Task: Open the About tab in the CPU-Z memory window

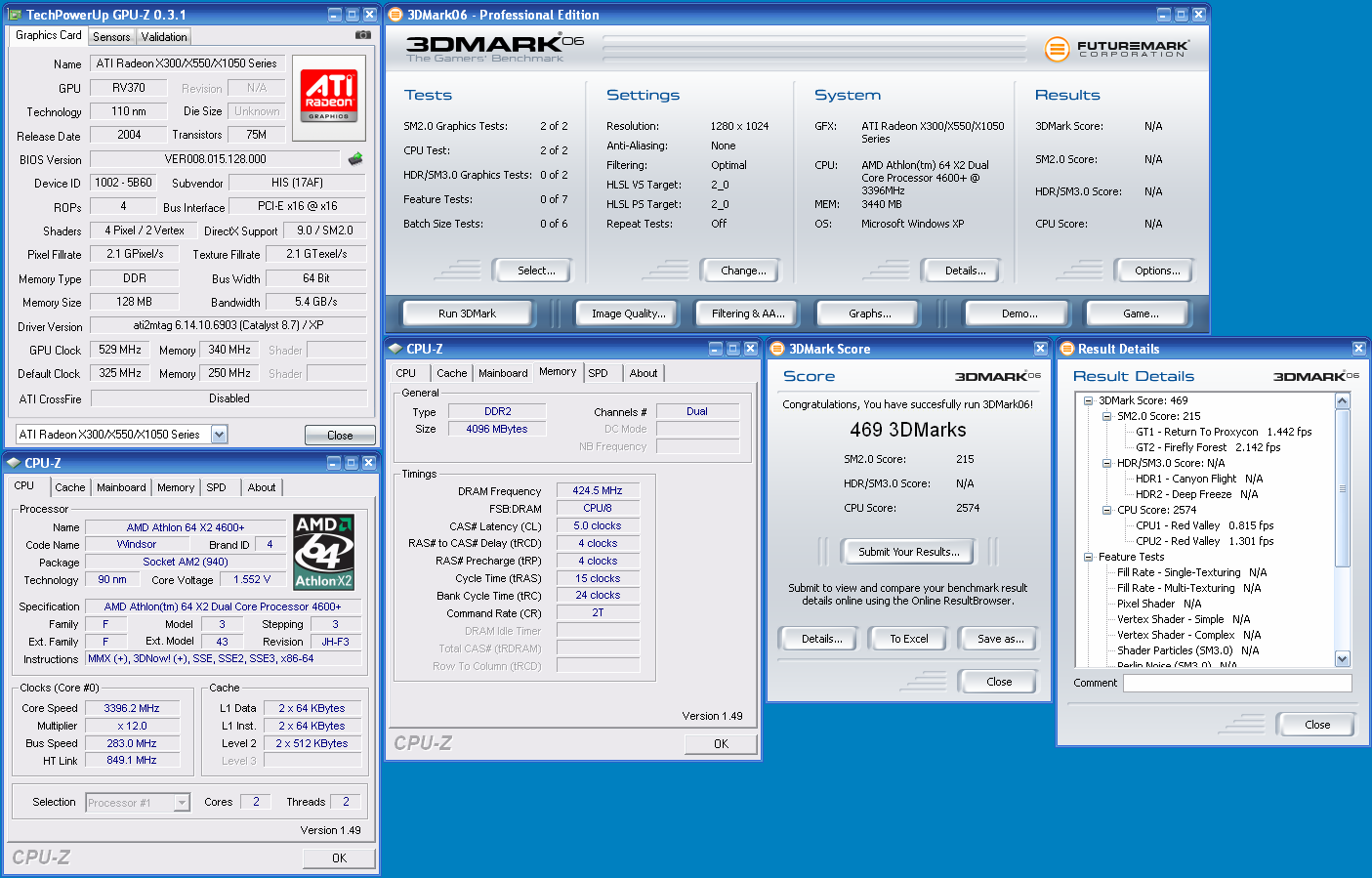Action: (x=644, y=373)
